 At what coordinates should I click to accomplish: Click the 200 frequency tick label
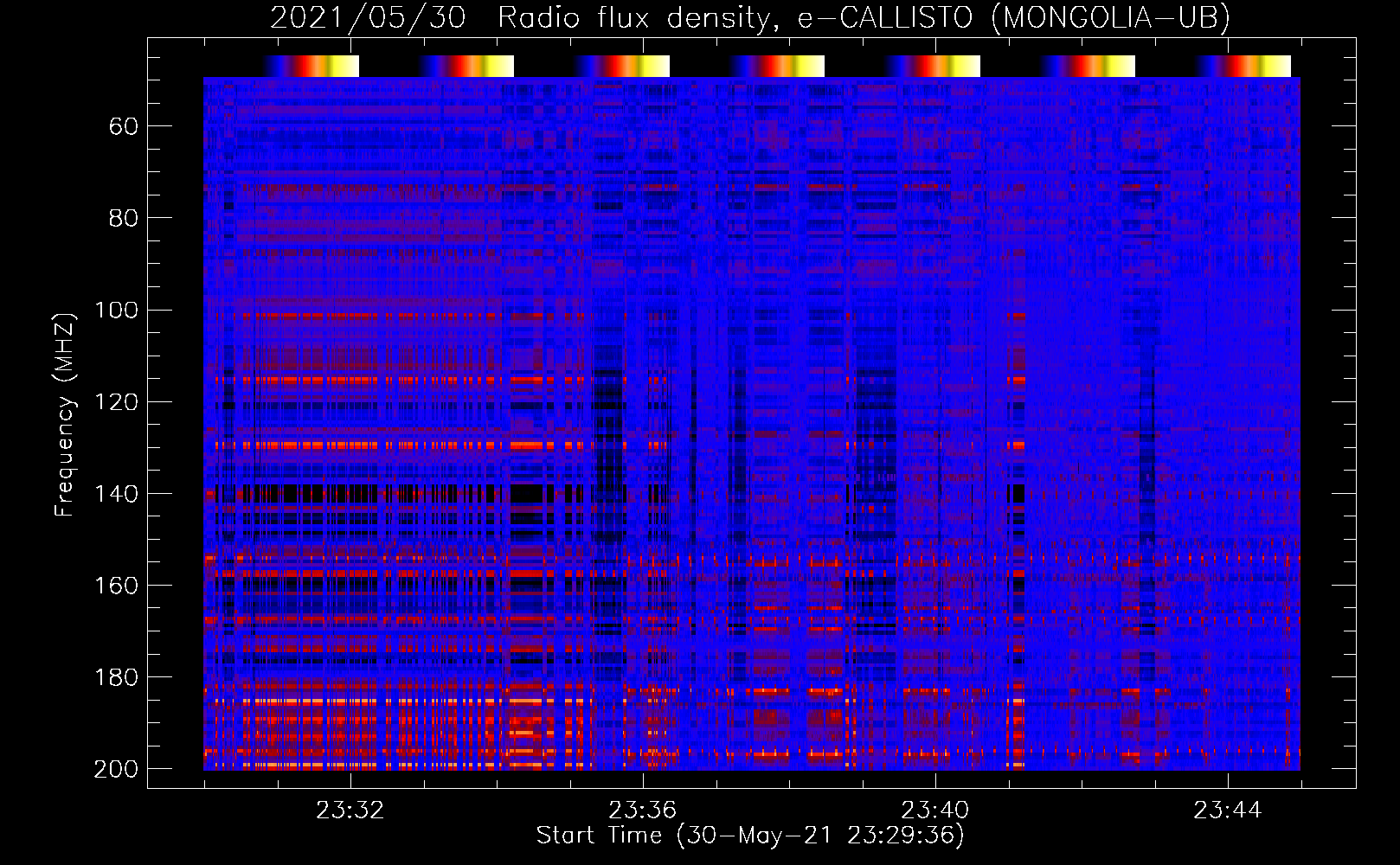tap(117, 768)
